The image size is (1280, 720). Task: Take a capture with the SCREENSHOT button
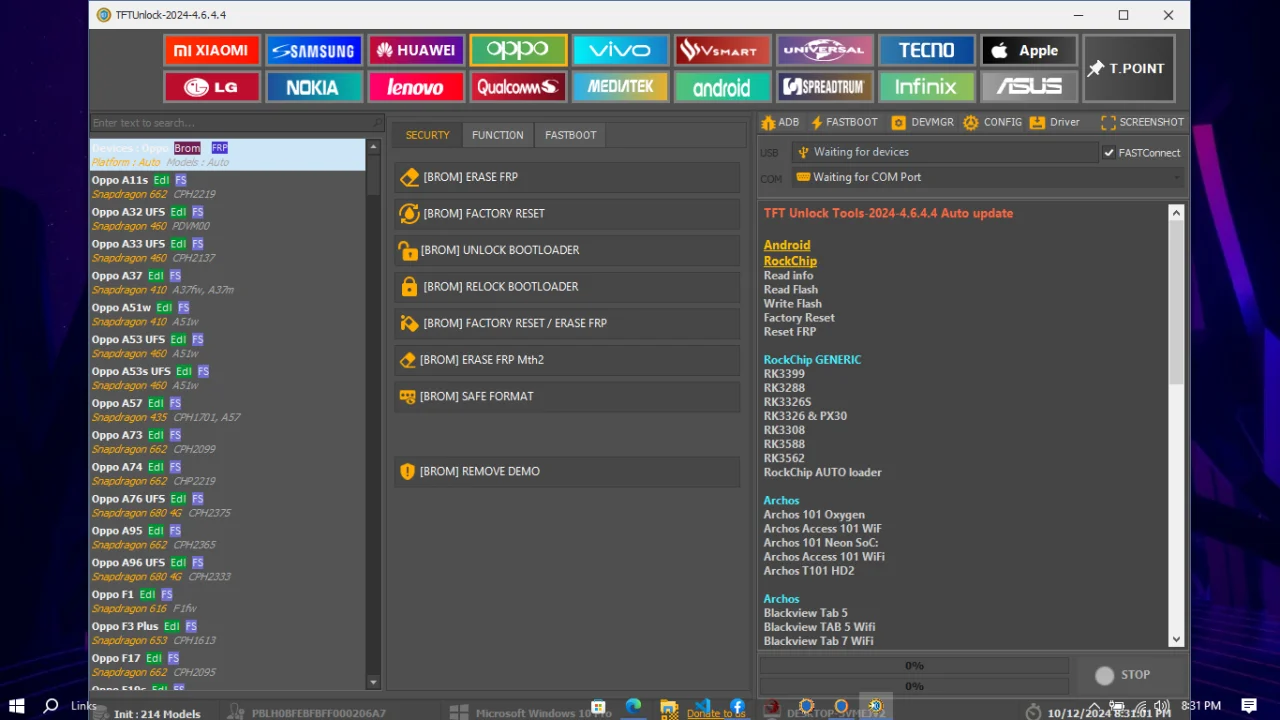point(1142,122)
